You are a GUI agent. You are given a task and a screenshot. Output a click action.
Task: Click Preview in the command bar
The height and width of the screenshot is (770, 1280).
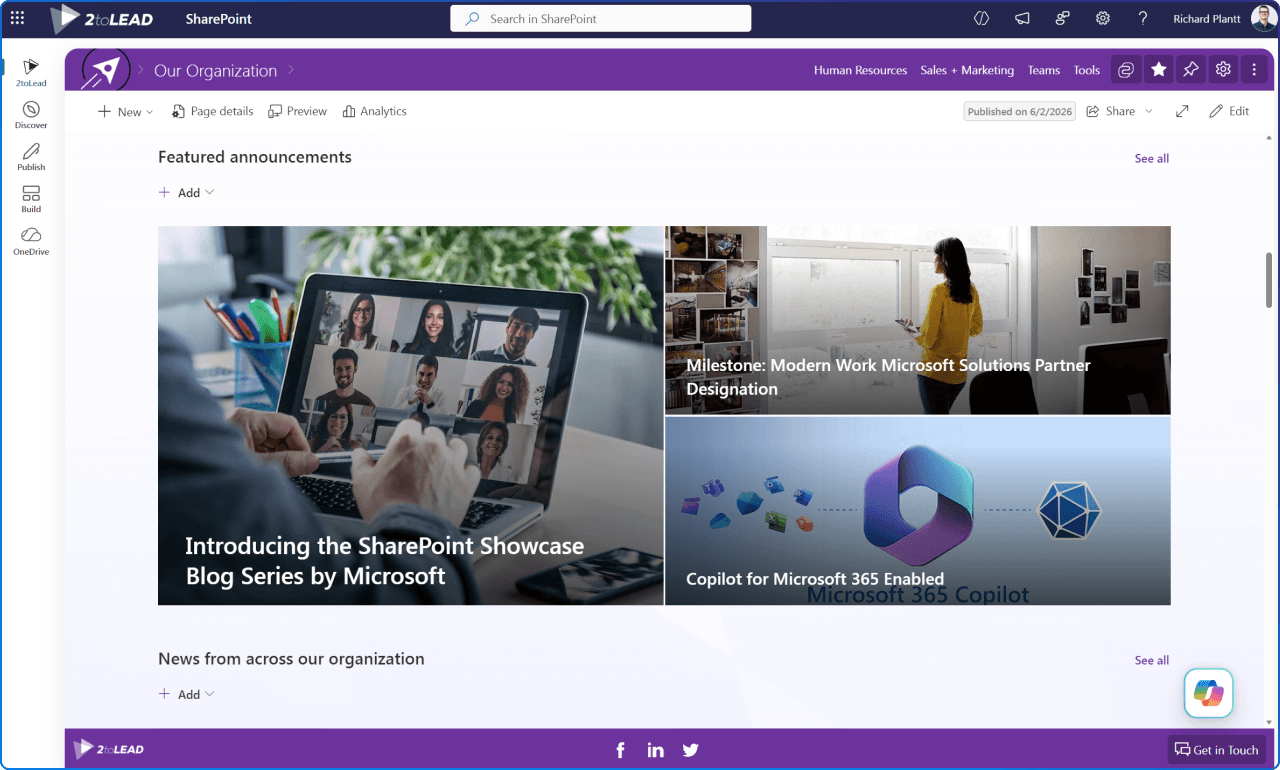pyautogui.click(x=297, y=111)
